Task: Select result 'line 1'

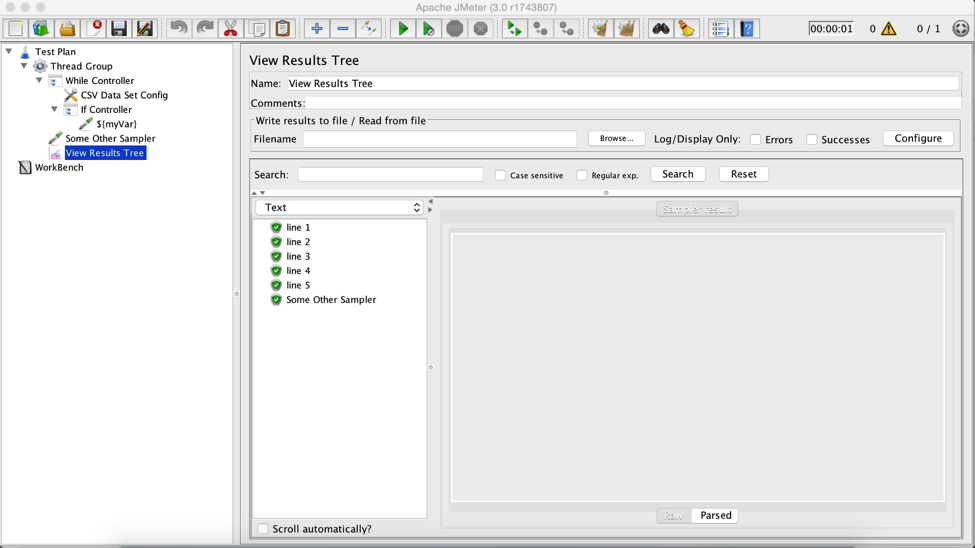Action: 298,228
